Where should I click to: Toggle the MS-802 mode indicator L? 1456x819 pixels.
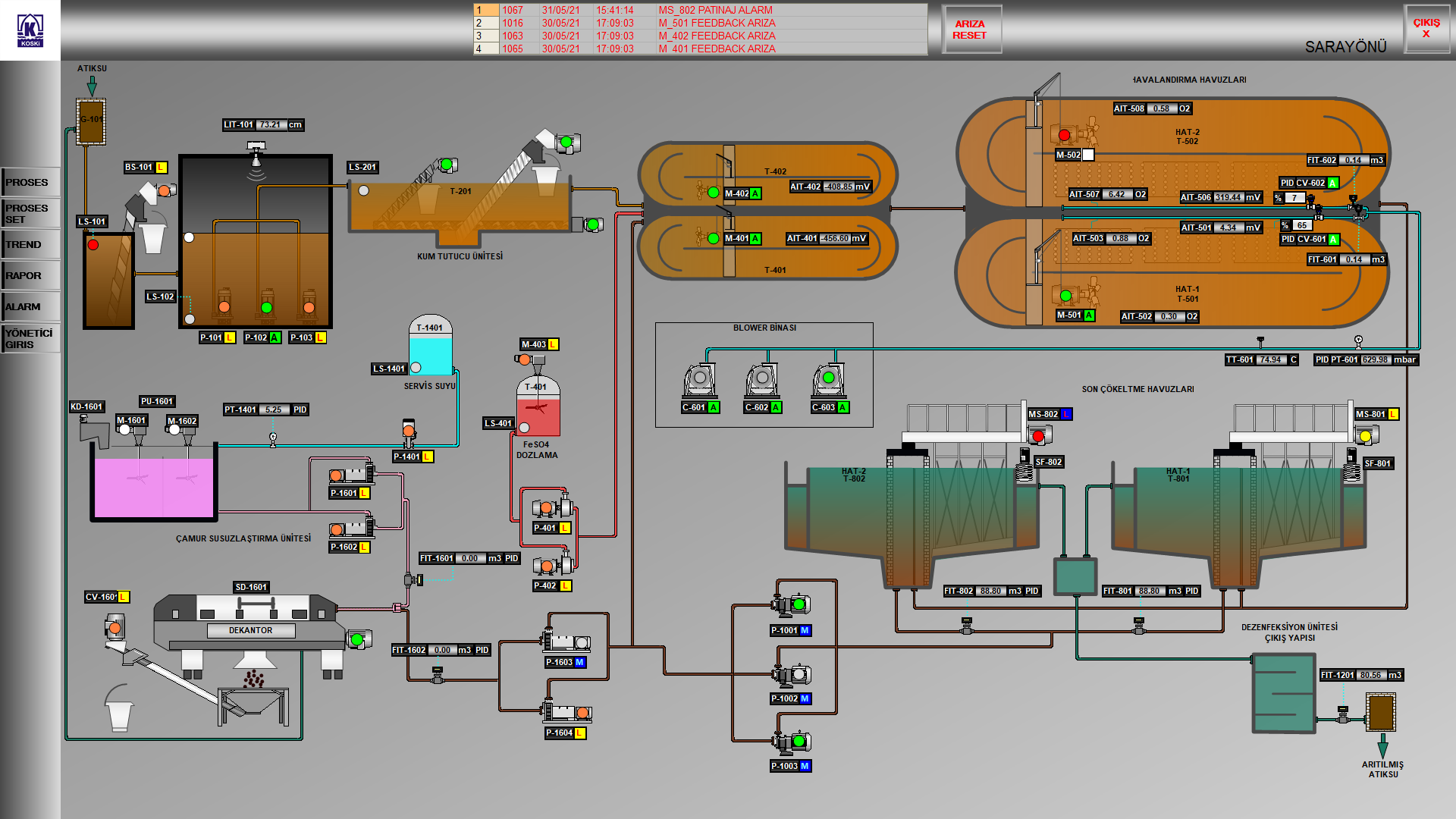point(1066,415)
